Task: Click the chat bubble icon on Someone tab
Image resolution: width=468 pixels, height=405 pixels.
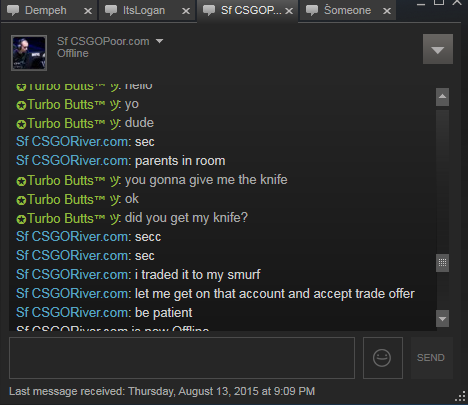Action: pyautogui.click(x=312, y=10)
